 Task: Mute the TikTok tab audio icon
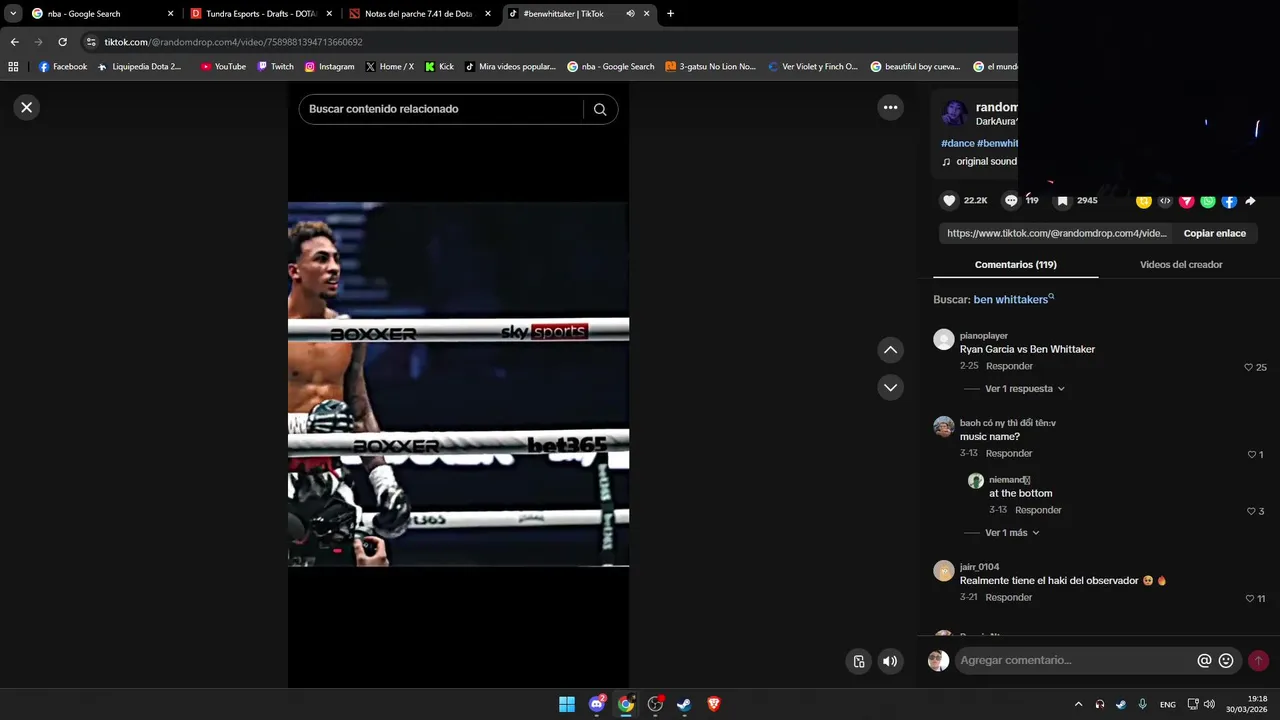click(630, 14)
